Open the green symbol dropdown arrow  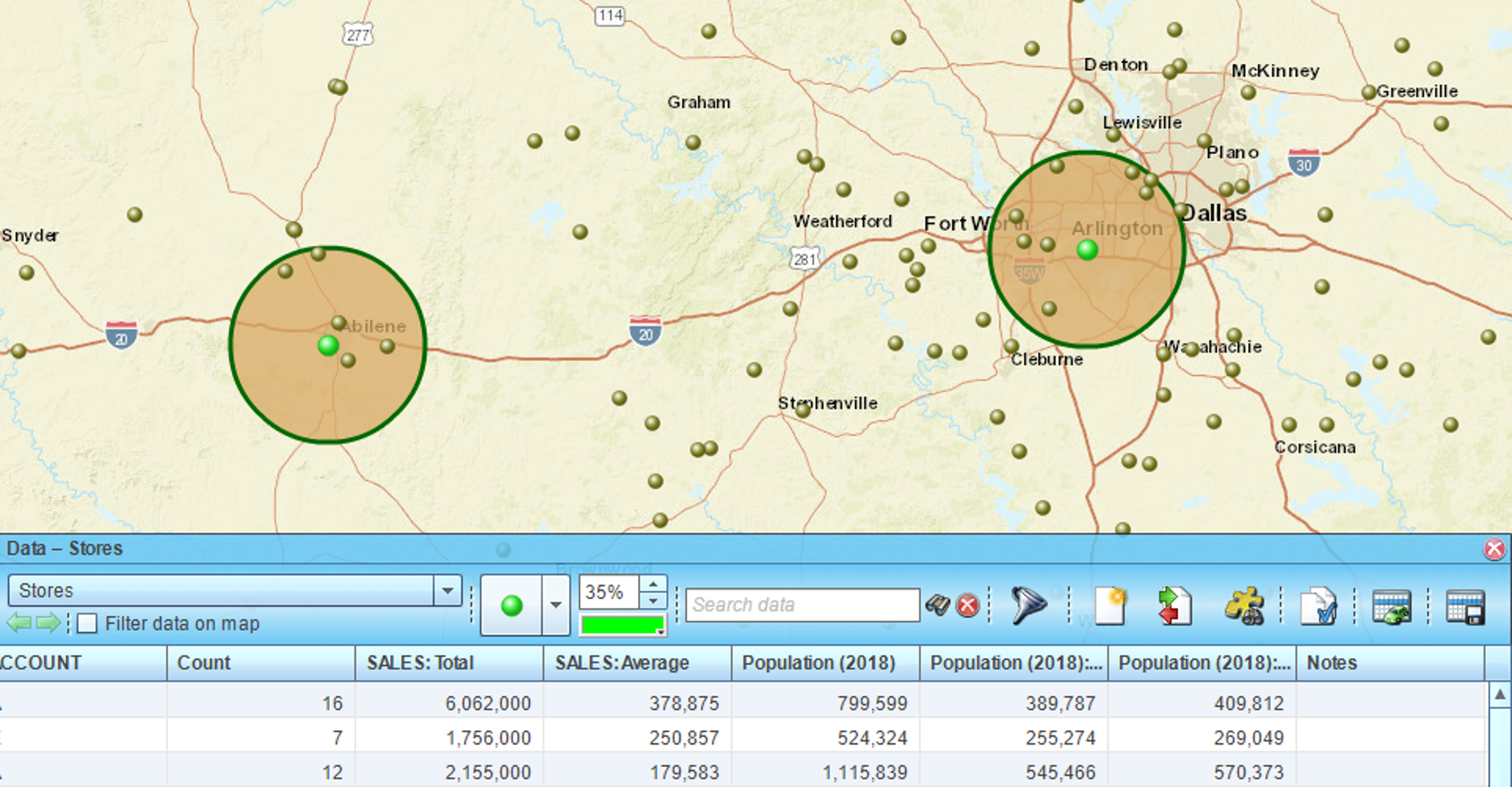point(556,605)
